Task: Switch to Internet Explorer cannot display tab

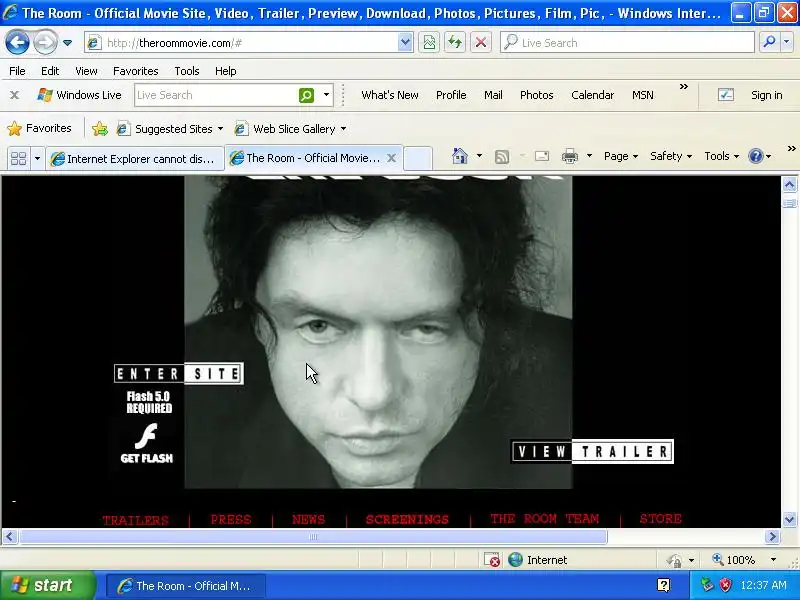Action: coord(135,159)
